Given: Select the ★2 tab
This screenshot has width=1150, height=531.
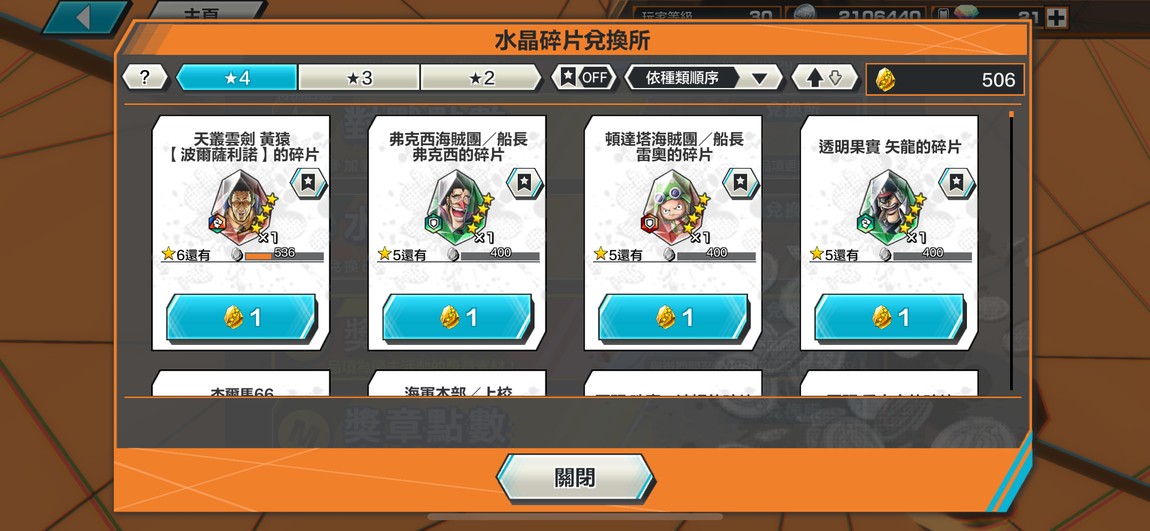Looking at the screenshot, I should (x=481, y=78).
